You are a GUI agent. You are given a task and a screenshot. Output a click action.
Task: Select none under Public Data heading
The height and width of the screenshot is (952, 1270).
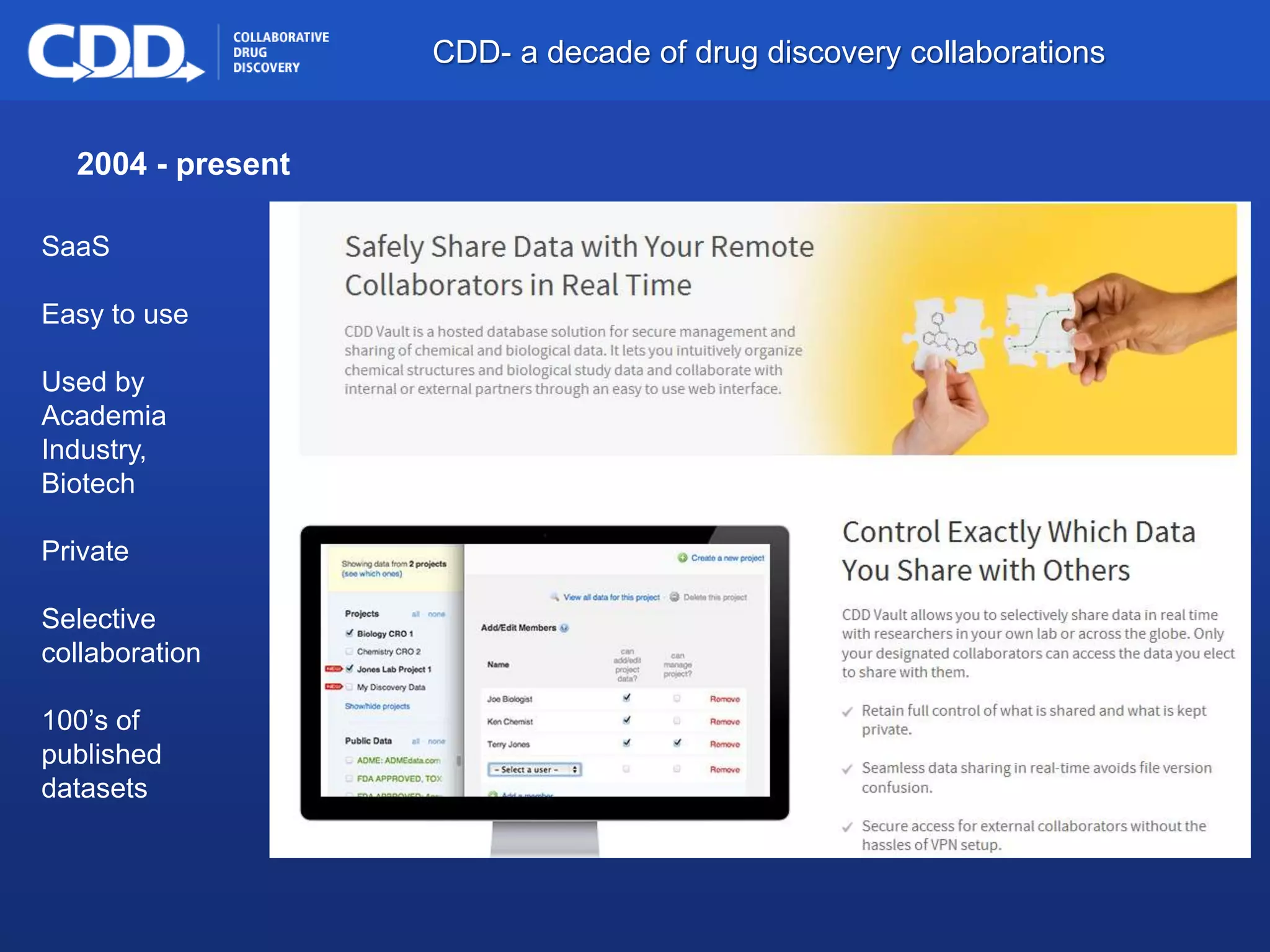[x=437, y=741]
